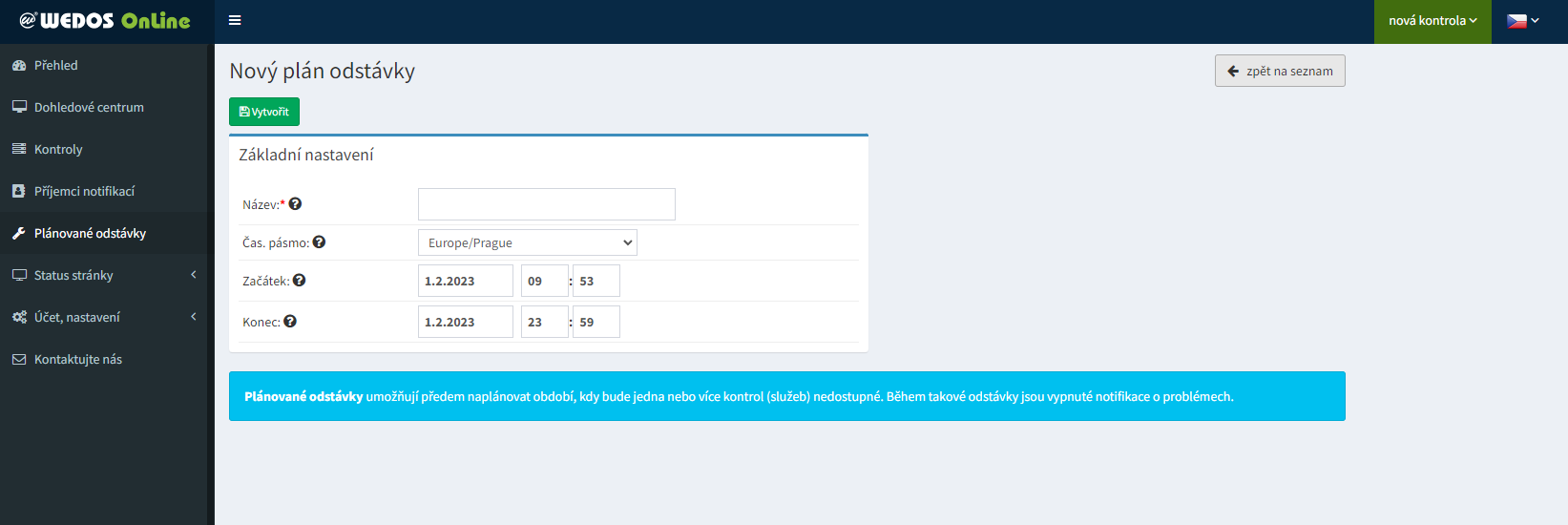Click the zpět na seznam button
The width and height of the screenshot is (1568, 525).
1280,71
